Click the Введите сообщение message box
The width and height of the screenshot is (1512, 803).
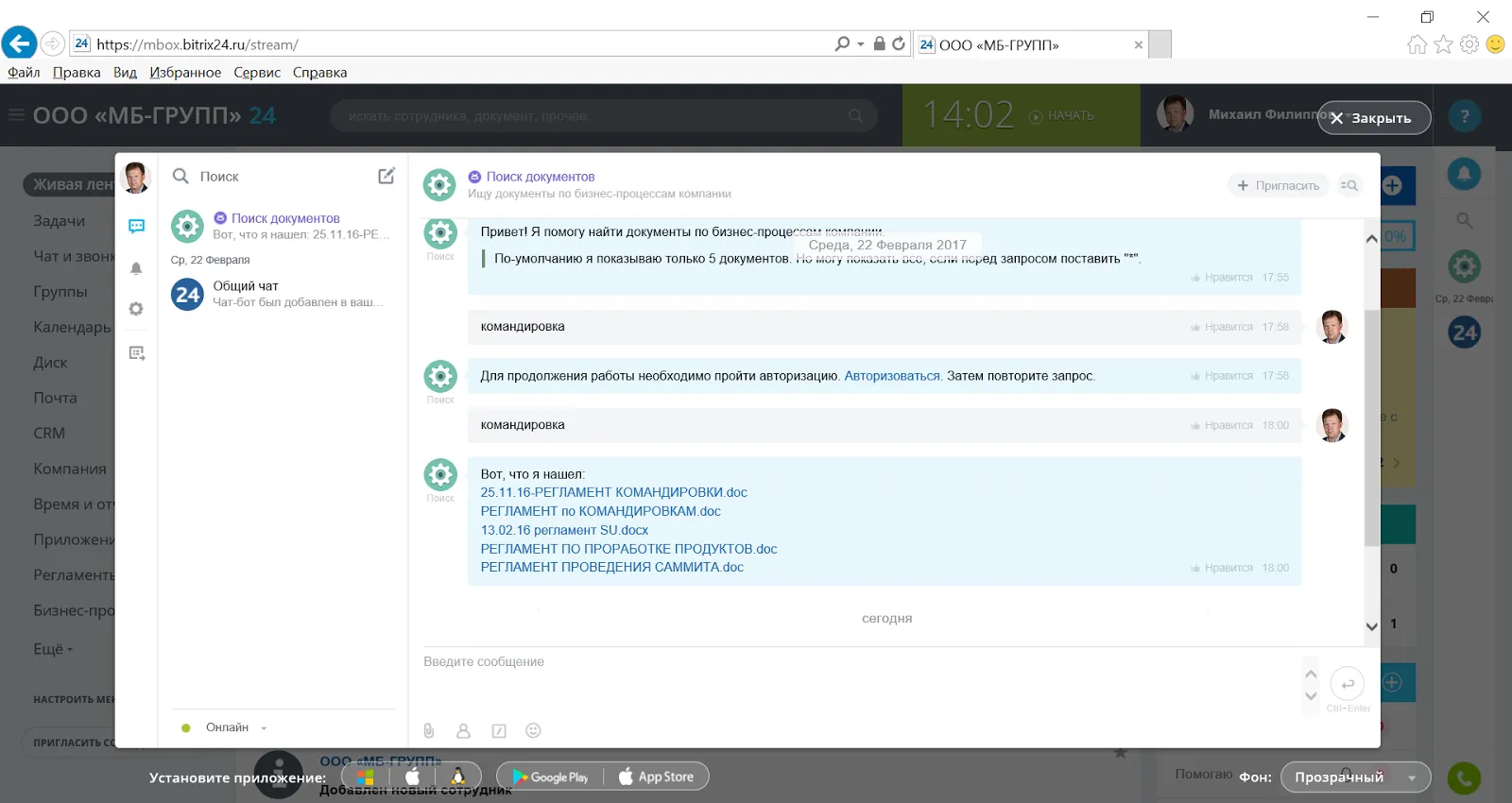pyautogui.click(x=860, y=683)
